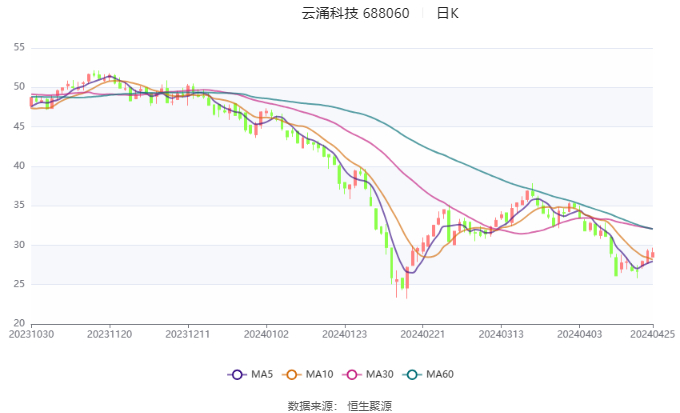Select the 20240102 x-axis date
This screenshot has height=413, width=680.
click(265, 336)
